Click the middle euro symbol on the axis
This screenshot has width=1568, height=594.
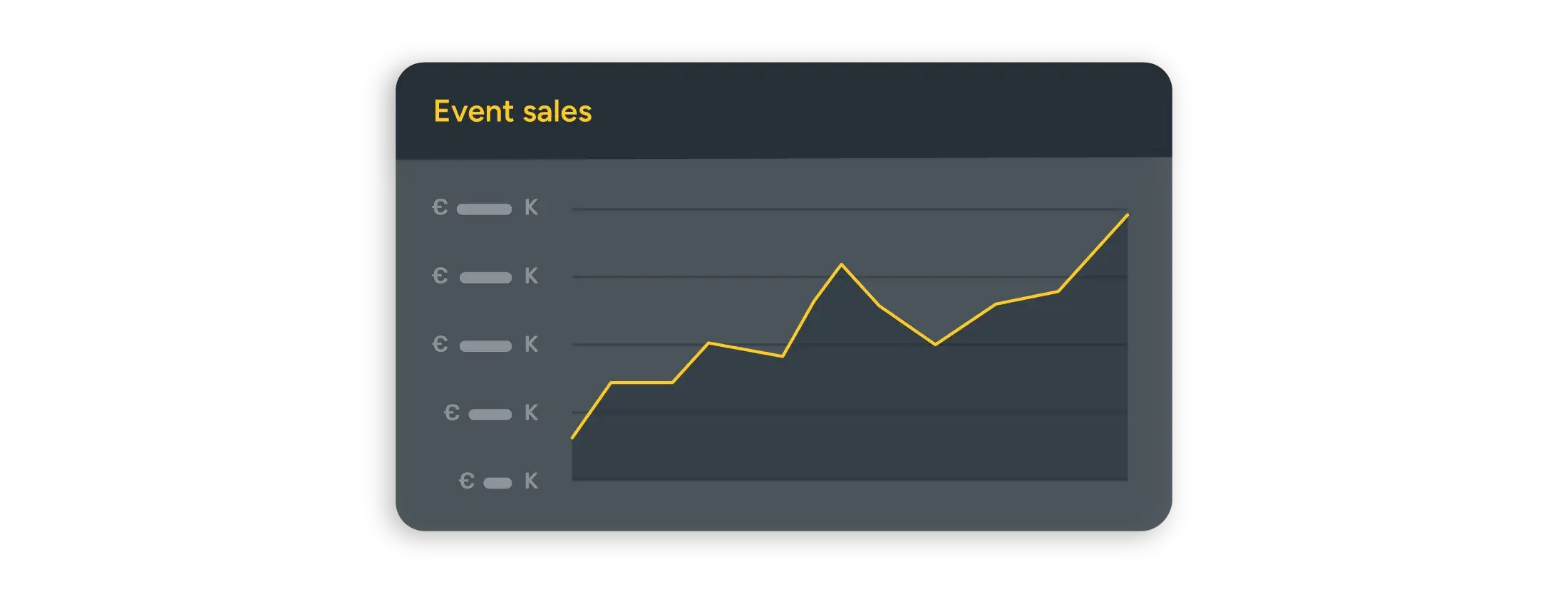pos(440,344)
